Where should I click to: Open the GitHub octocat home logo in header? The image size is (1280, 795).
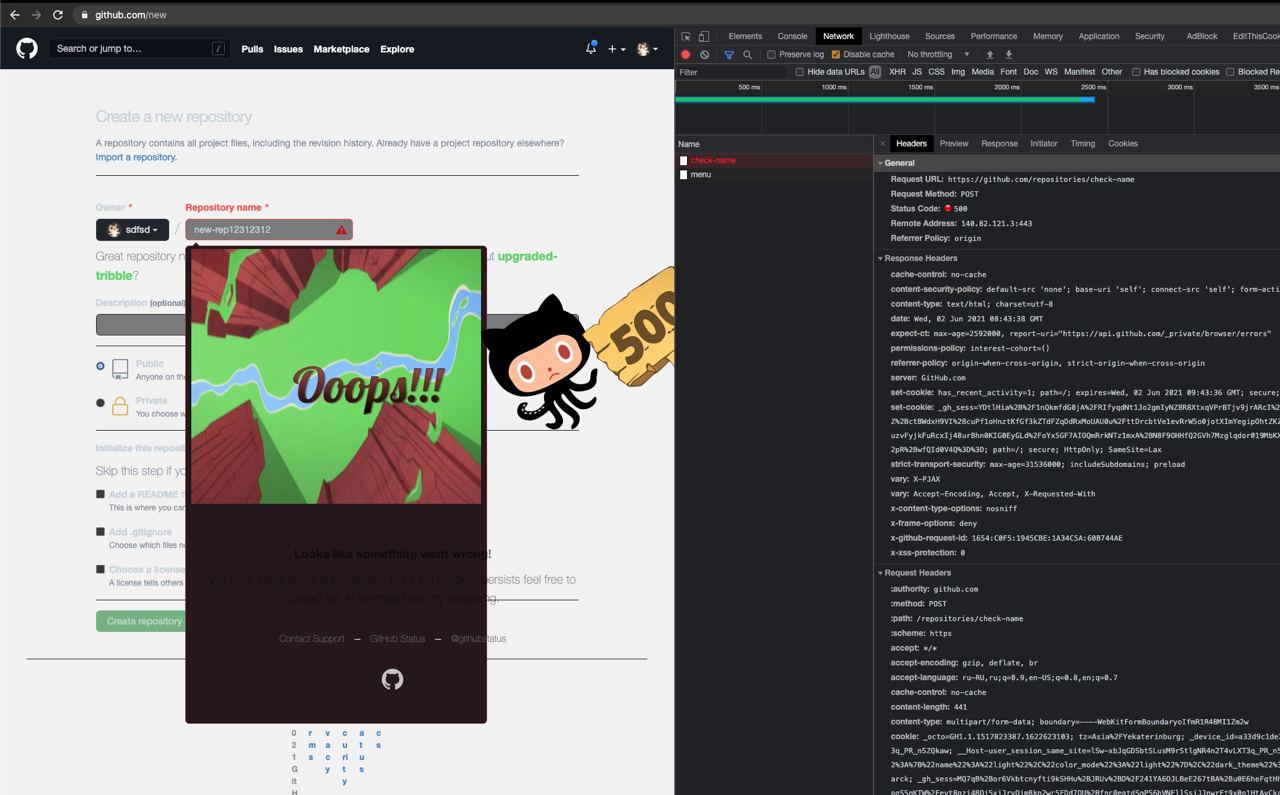coord(27,48)
